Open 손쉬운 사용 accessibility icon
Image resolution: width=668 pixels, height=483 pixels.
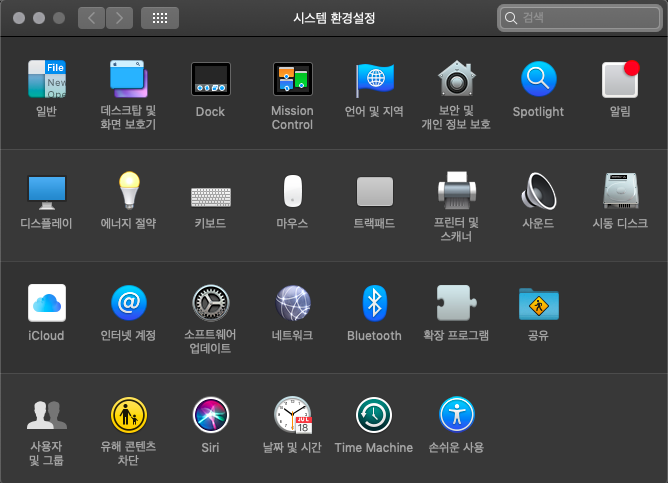(457, 414)
